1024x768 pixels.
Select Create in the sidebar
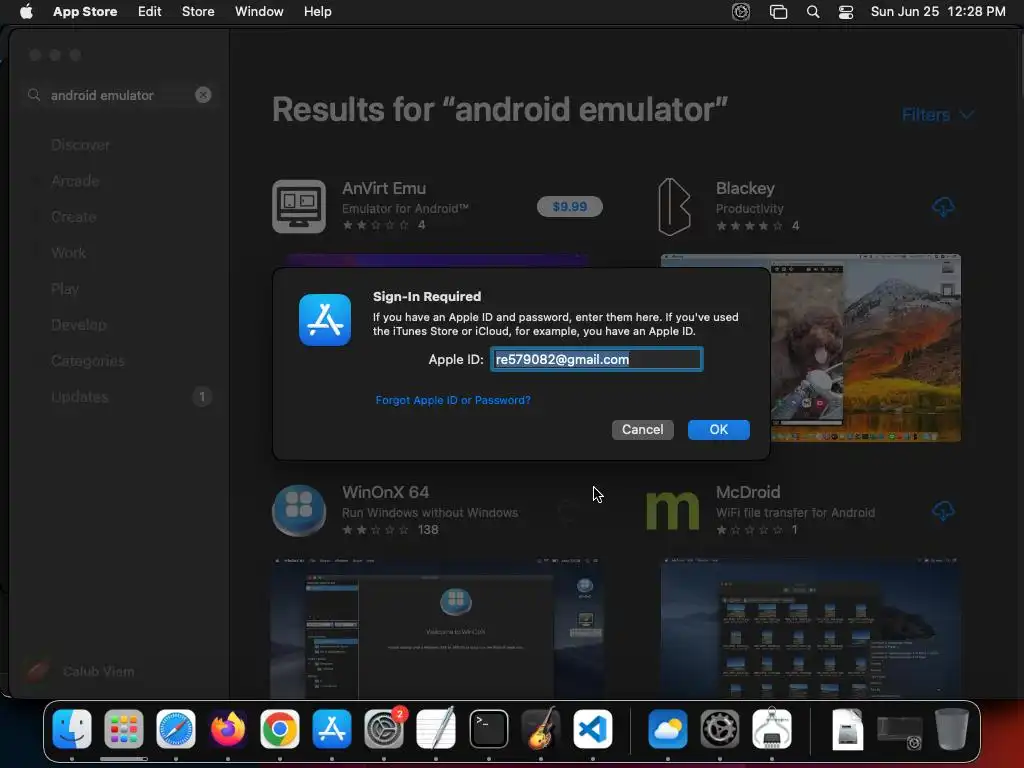coord(74,217)
